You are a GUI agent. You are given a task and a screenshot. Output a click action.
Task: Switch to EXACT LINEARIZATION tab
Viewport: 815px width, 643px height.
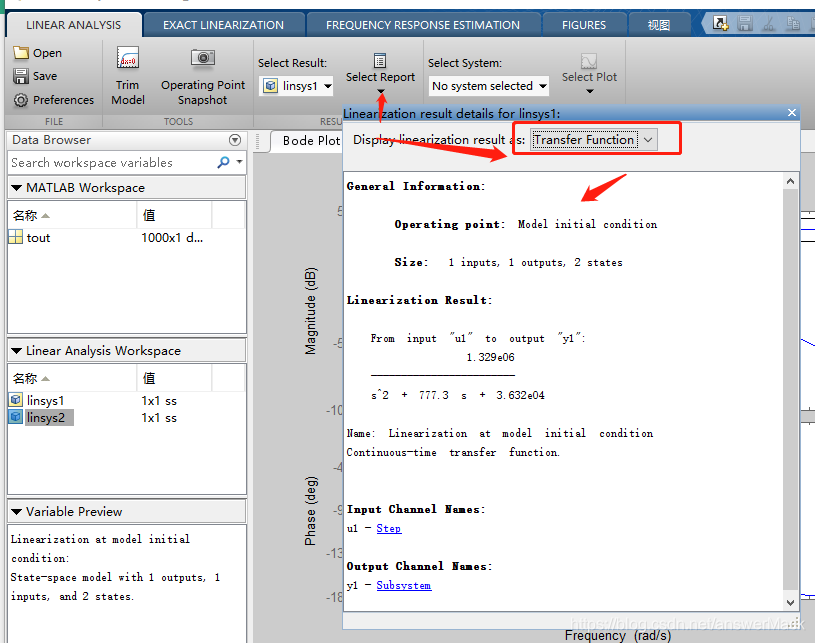click(x=224, y=25)
